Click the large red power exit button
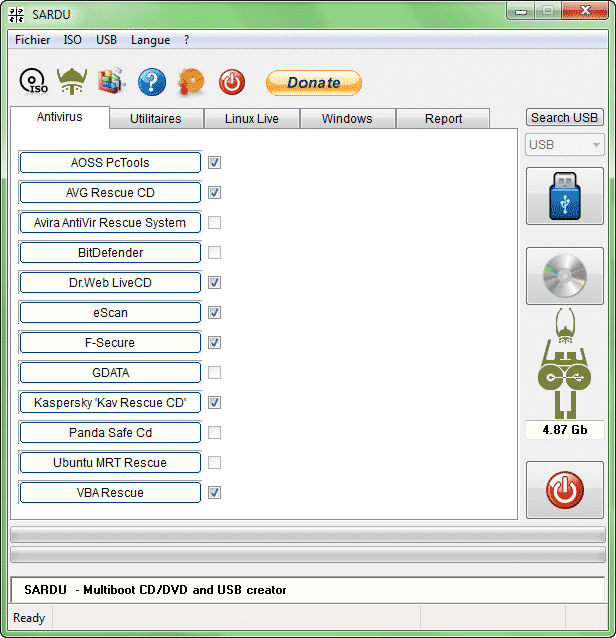 tap(565, 490)
